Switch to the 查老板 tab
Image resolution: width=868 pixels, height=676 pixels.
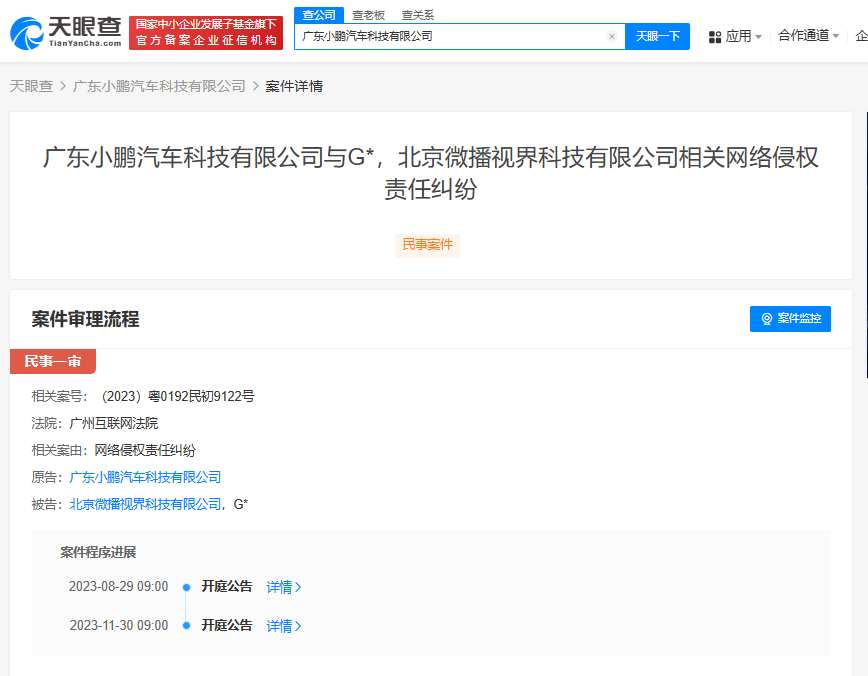pyautogui.click(x=369, y=15)
